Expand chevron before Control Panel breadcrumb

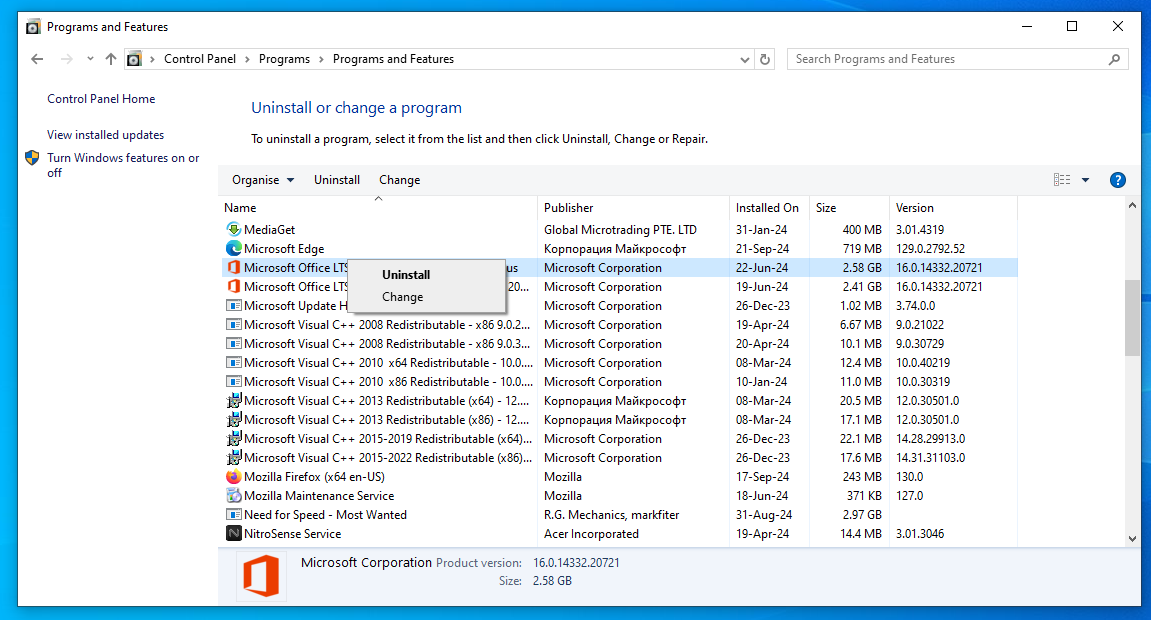click(x=153, y=59)
